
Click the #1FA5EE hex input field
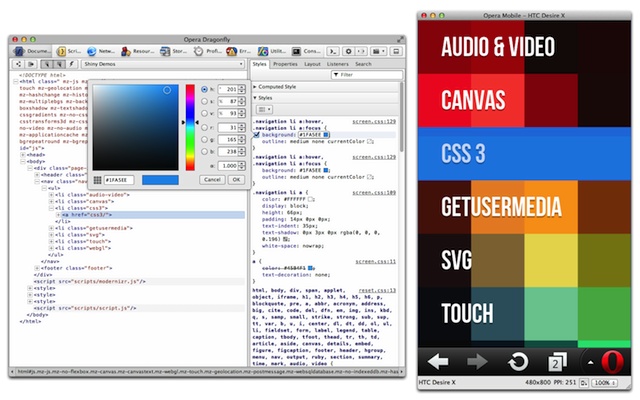click(x=119, y=180)
